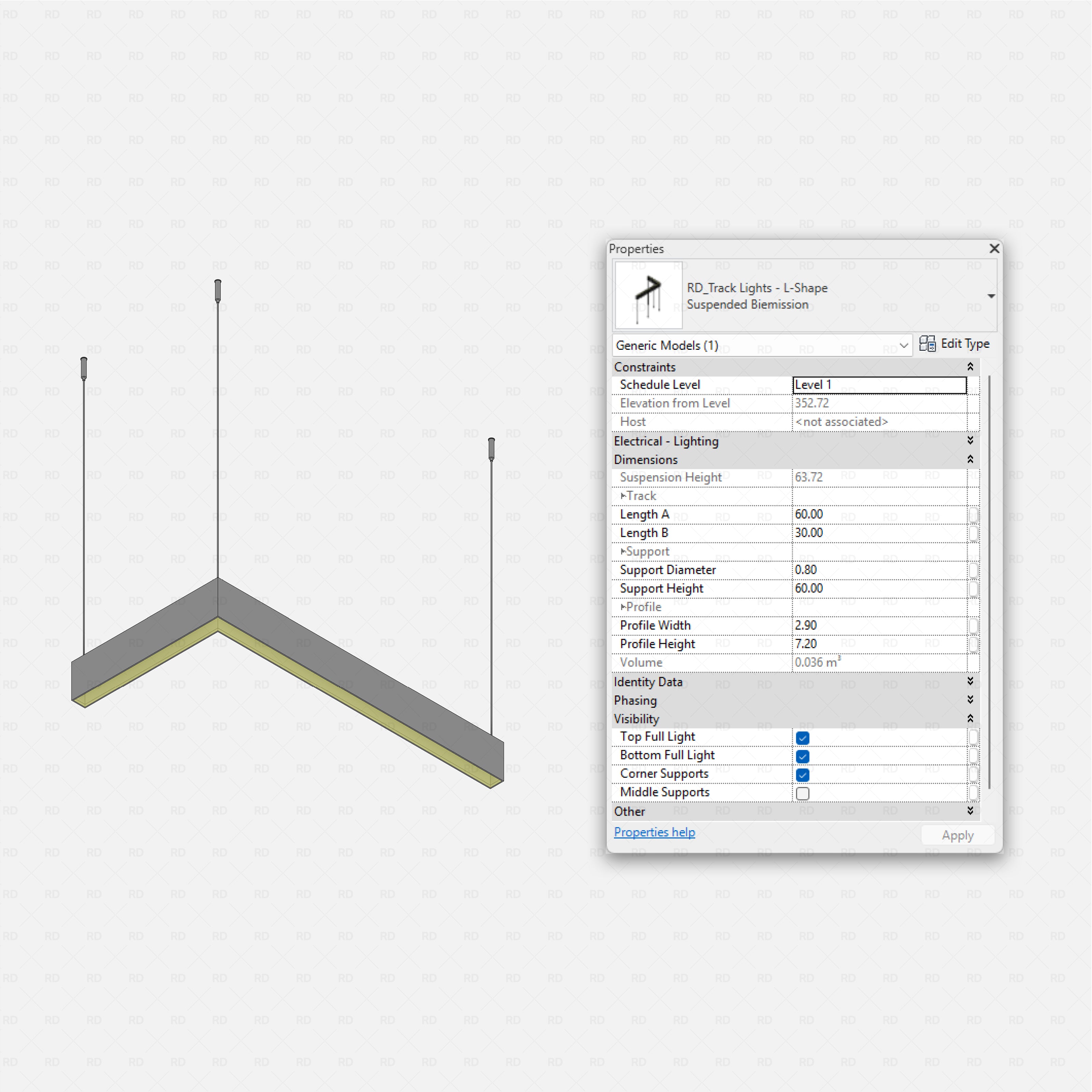Click the associate parameter button beside Support Height
Screen dimensions: 1092x1092
point(974,588)
